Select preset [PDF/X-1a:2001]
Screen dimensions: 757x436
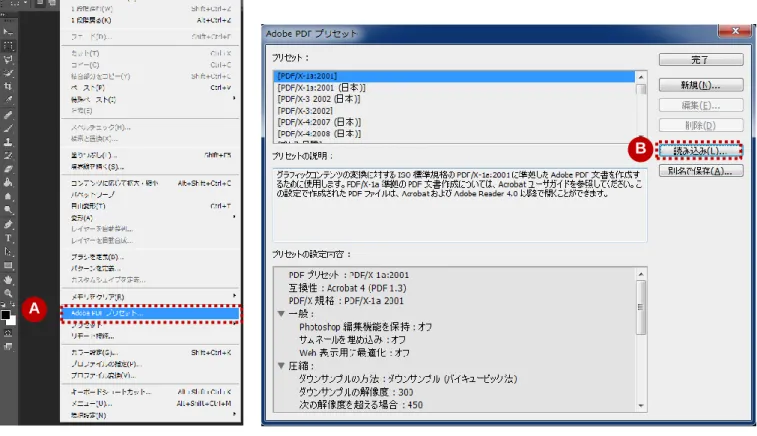[x=454, y=76]
